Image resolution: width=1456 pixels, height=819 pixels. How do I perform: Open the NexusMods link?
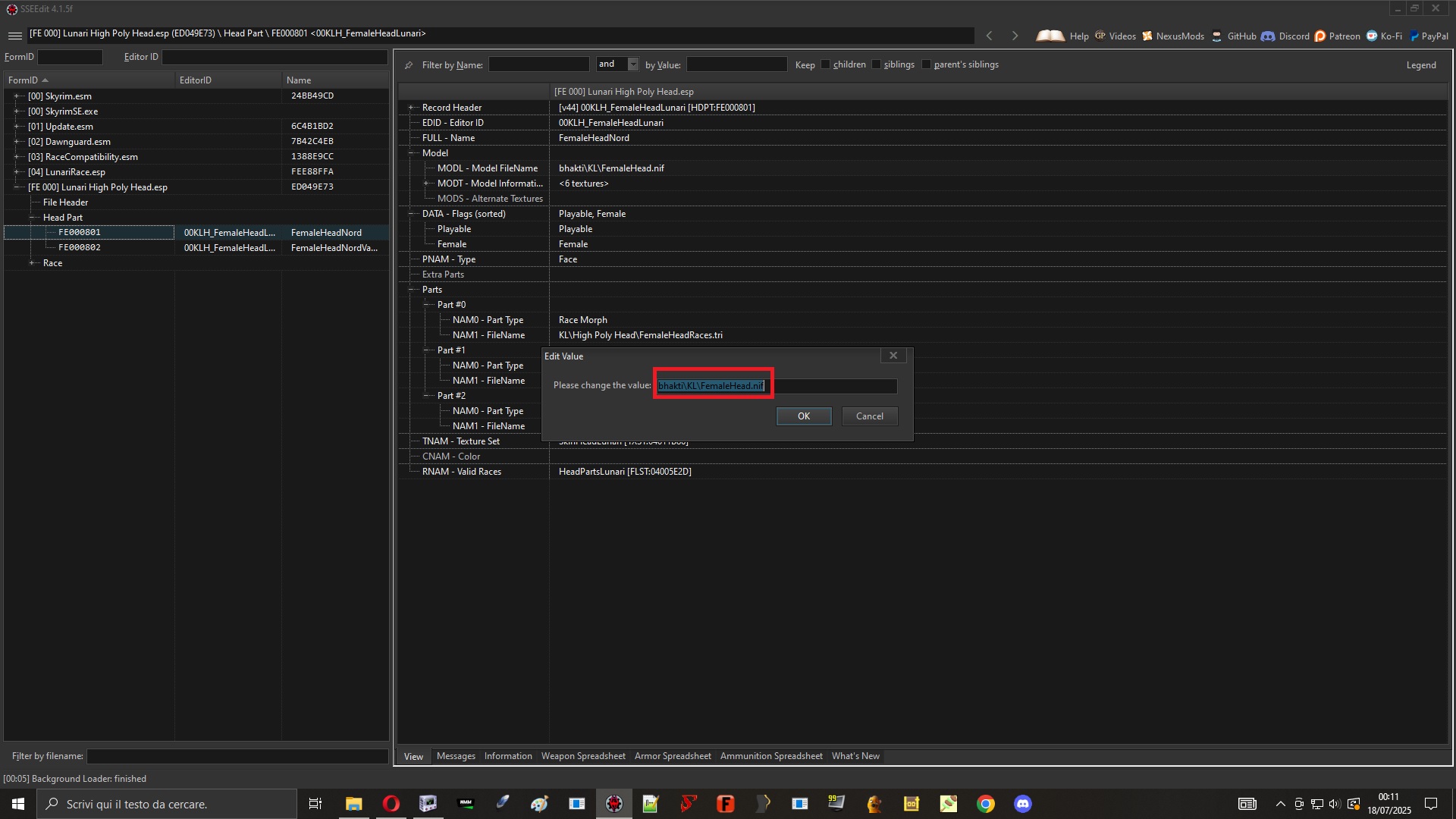coord(1173,36)
